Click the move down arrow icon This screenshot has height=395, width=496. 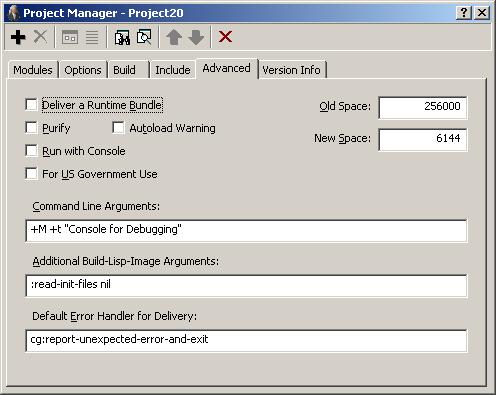coord(196,37)
